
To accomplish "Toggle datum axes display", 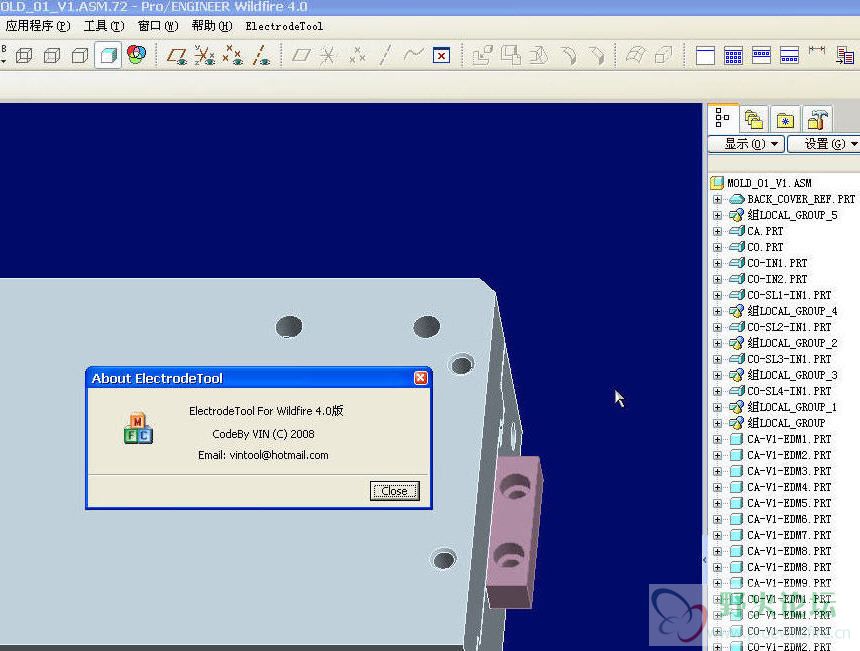I will coord(205,55).
